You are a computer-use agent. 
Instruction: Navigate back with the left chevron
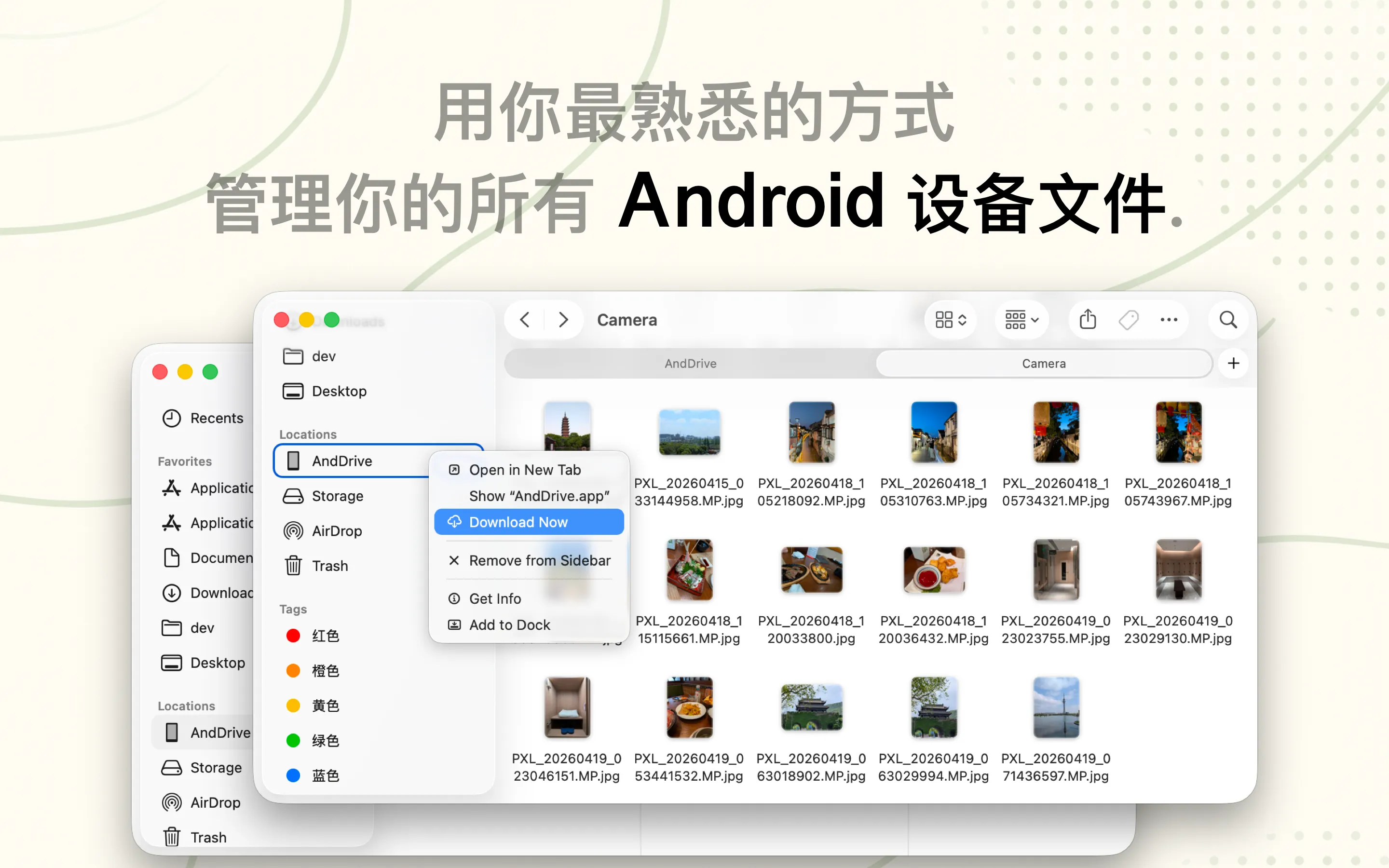click(525, 320)
